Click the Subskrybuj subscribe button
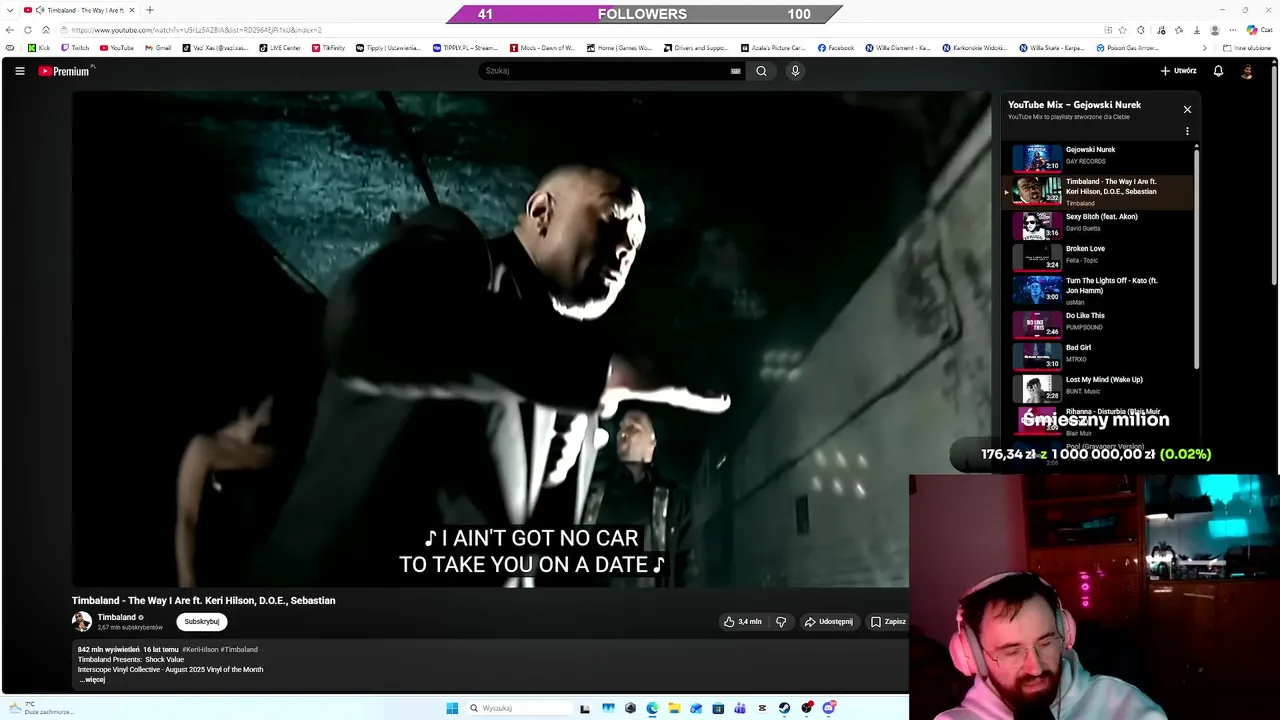Viewport: 1280px width, 720px height. (x=202, y=621)
